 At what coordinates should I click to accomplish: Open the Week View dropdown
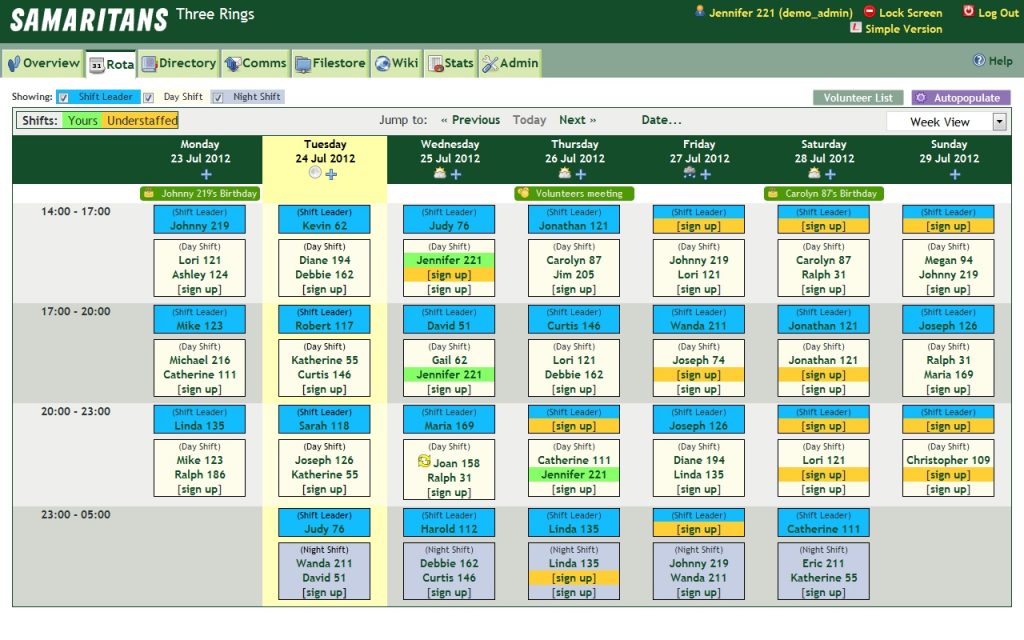point(998,121)
